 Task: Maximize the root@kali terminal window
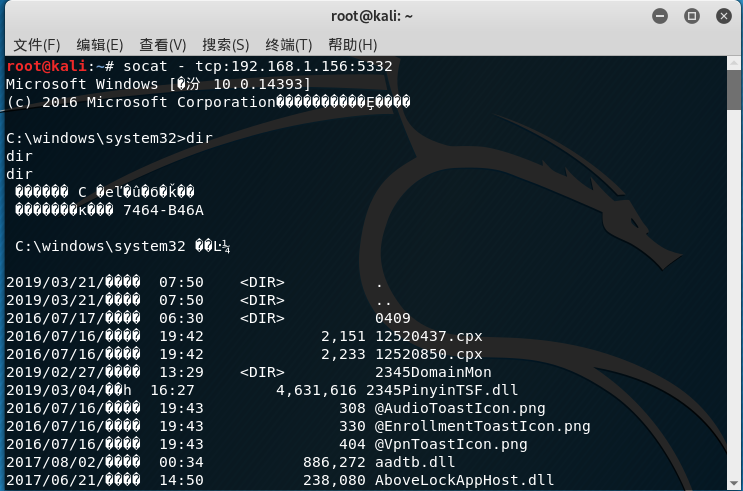[692, 16]
